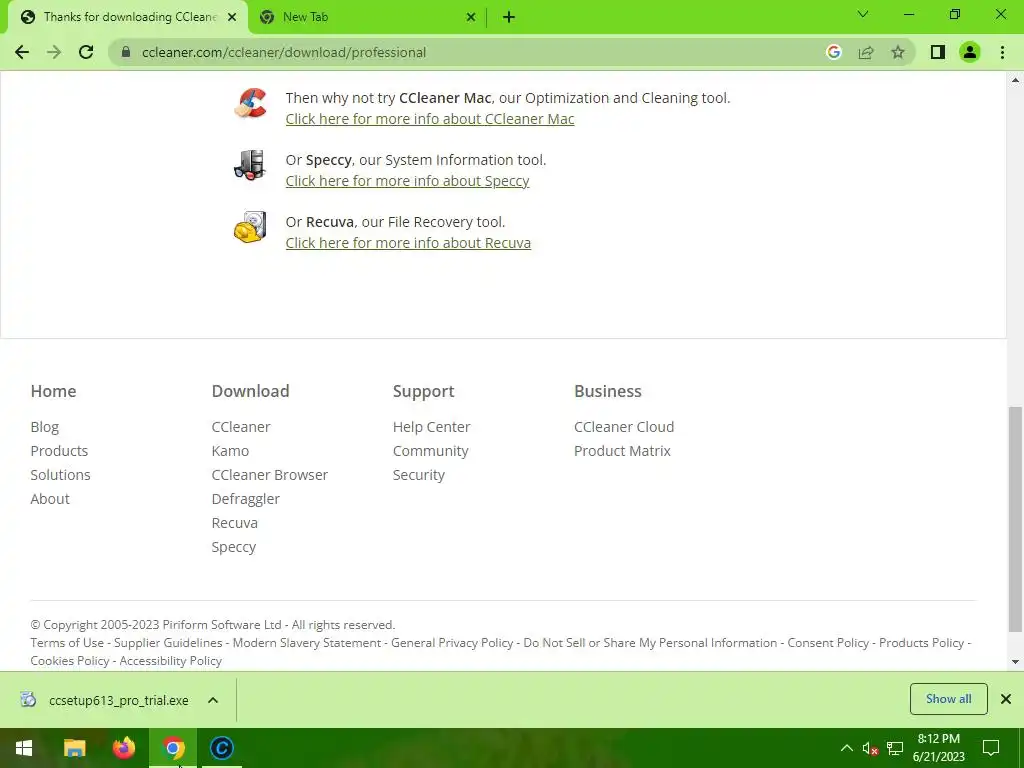Close the downloads bar
Image resolution: width=1024 pixels, height=768 pixels.
[x=1006, y=699]
